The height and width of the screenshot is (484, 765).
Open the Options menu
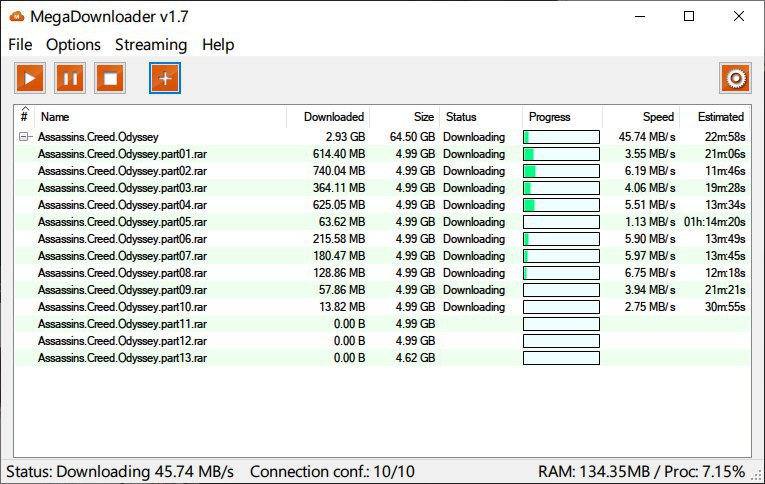[73, 44]
